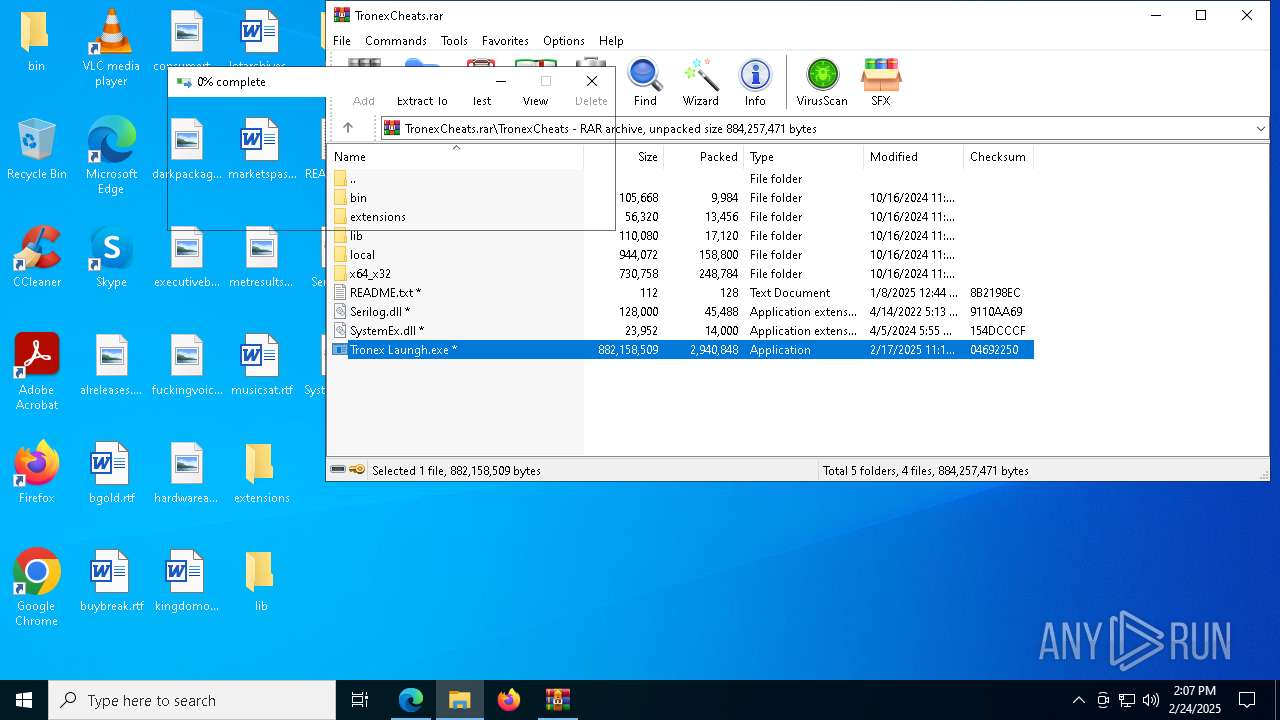Click the Test toolbar button
The image size is (1280, 720).
(x=482, y=101)
